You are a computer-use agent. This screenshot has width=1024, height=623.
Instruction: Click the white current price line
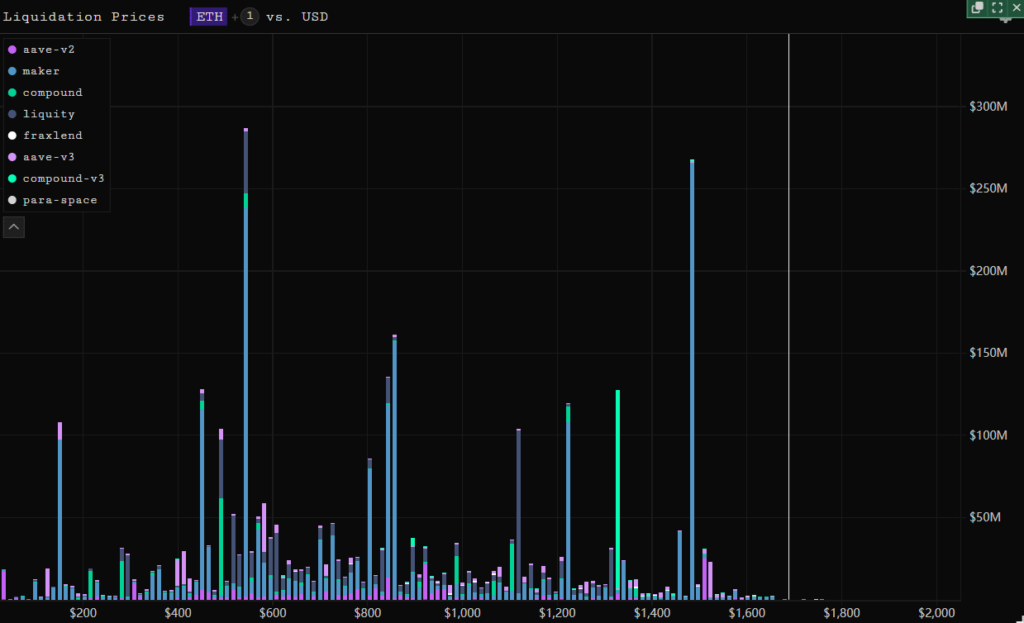coord(789,300)
